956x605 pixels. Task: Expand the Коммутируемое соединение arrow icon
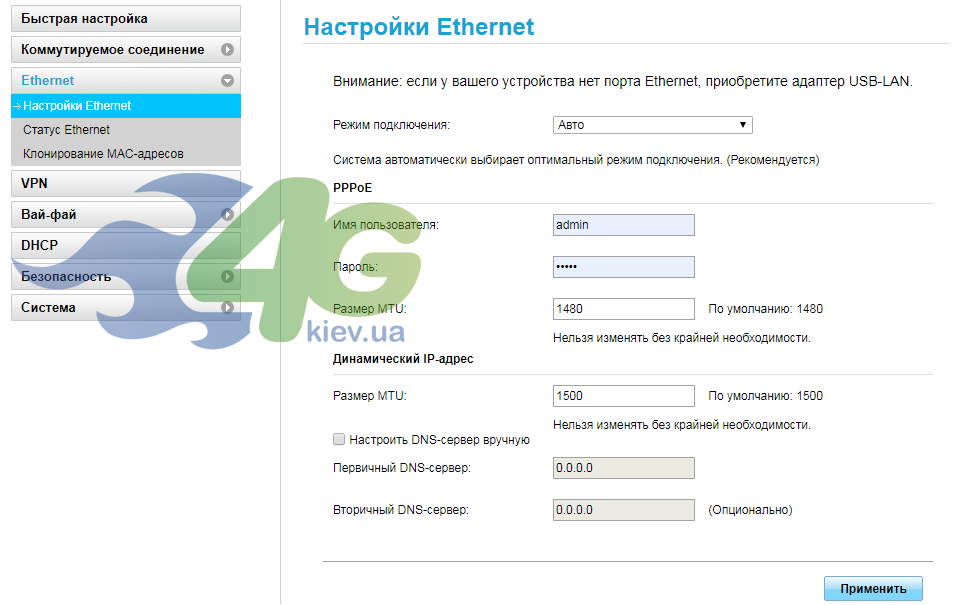click(227, 49)
